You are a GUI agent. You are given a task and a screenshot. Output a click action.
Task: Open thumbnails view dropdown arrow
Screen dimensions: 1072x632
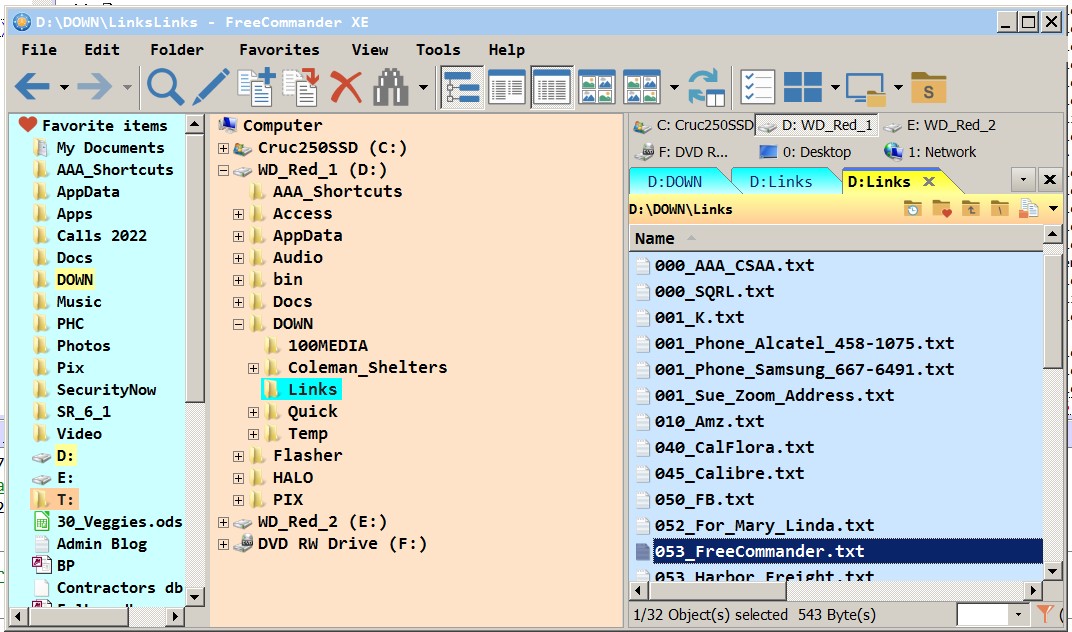pyautogui.click(x=674, y=87)
